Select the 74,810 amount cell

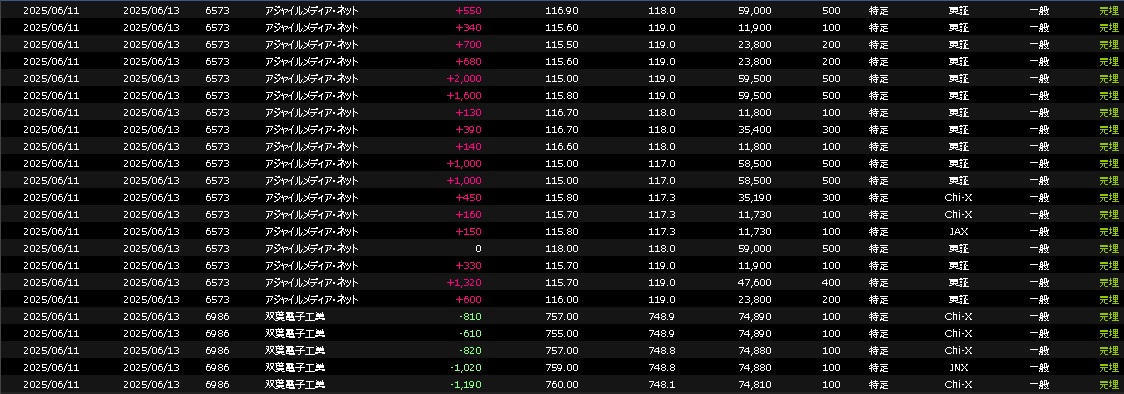tap(756, 385)
